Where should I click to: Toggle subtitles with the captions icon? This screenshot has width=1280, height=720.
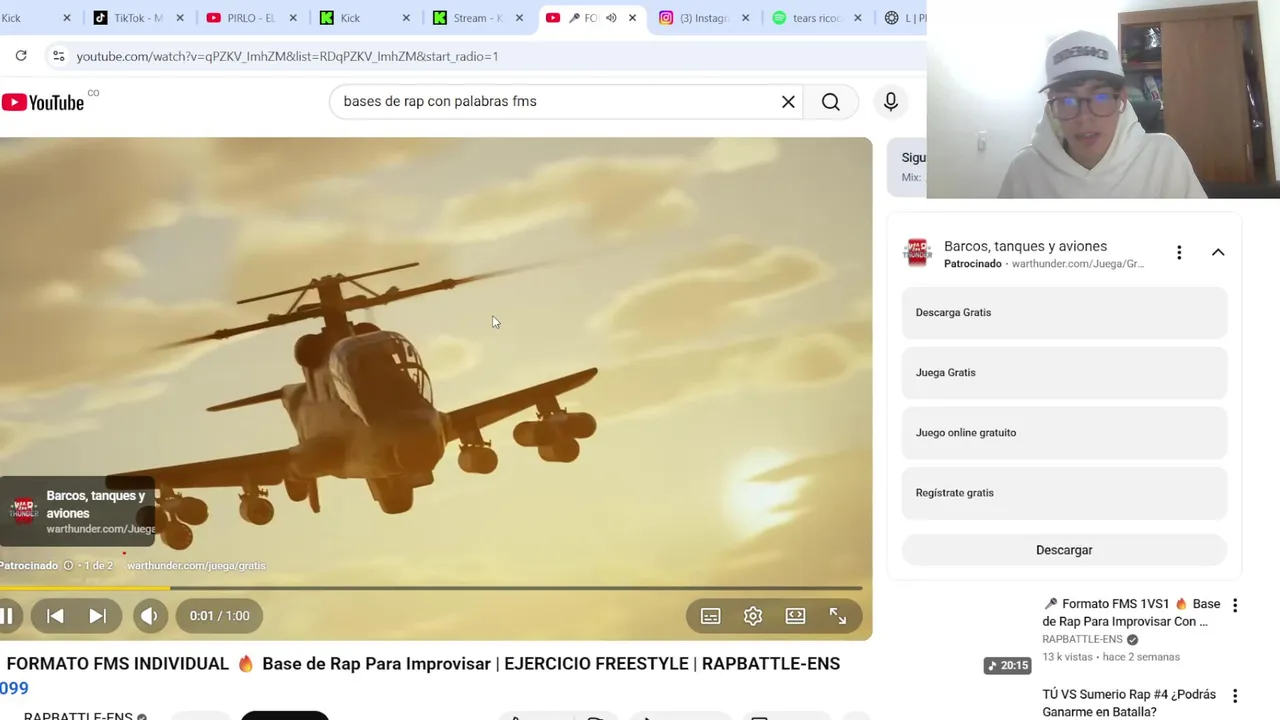[710, 616]
